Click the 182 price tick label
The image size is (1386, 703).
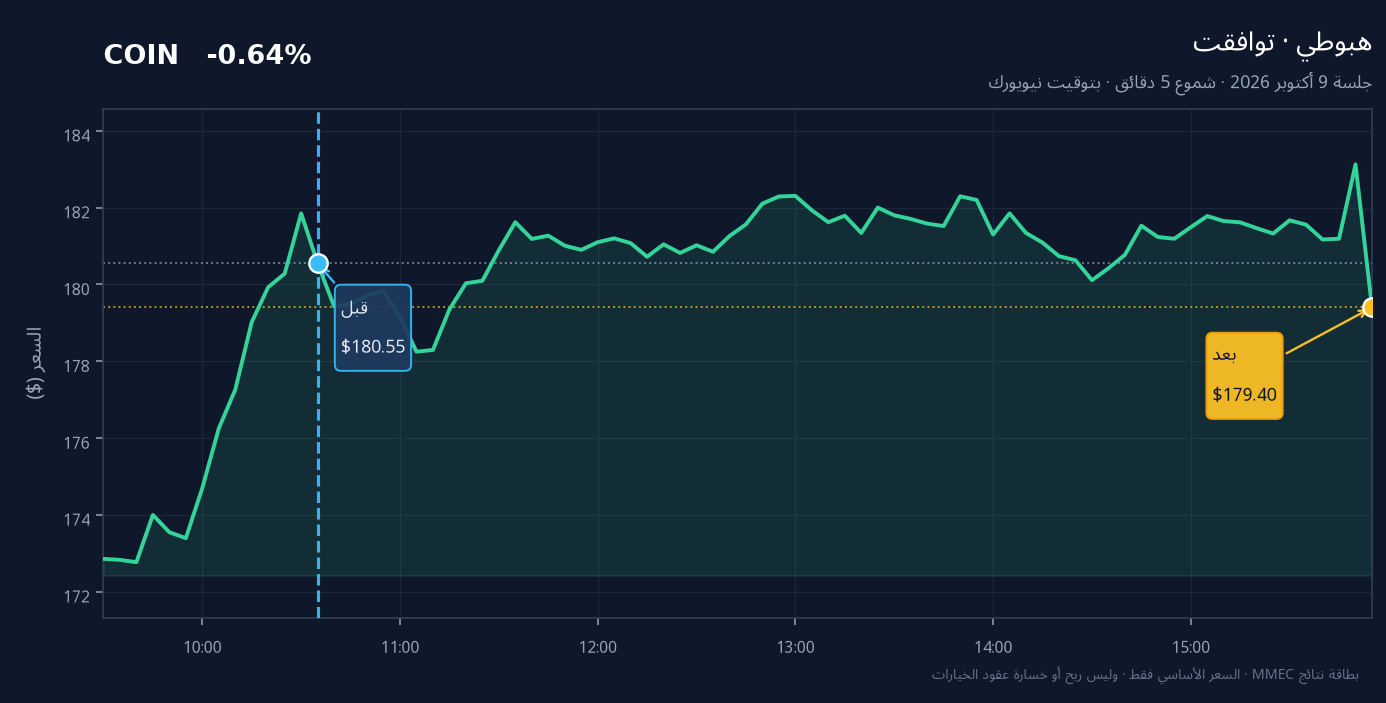pyautogui.click(x=76, y=210)
